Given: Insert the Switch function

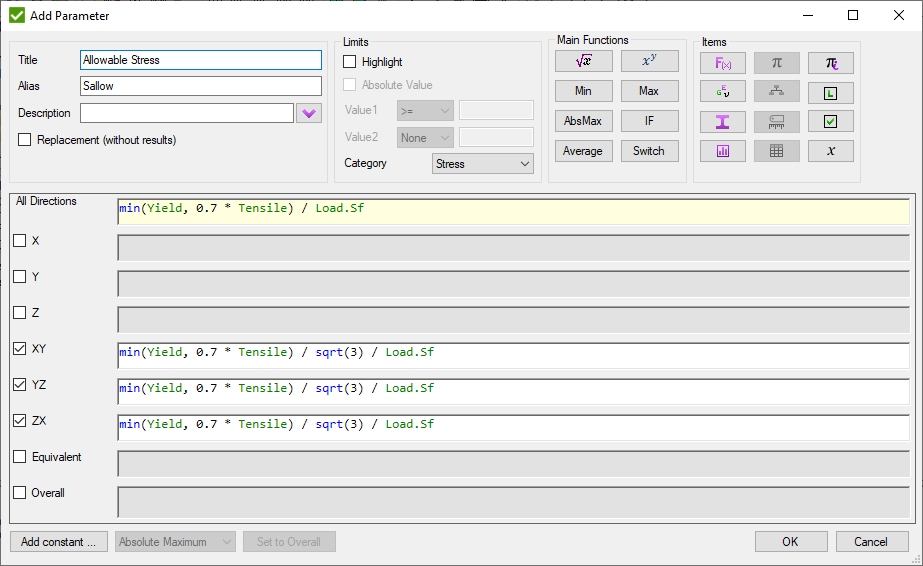Looking at the screenshot, I should point(649,151).
